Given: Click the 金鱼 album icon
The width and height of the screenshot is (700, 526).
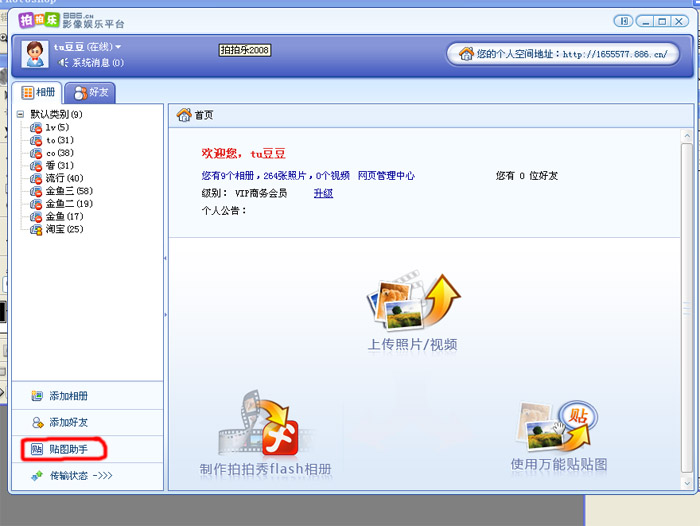Looking at the screenshot, I should click(36, 217).
